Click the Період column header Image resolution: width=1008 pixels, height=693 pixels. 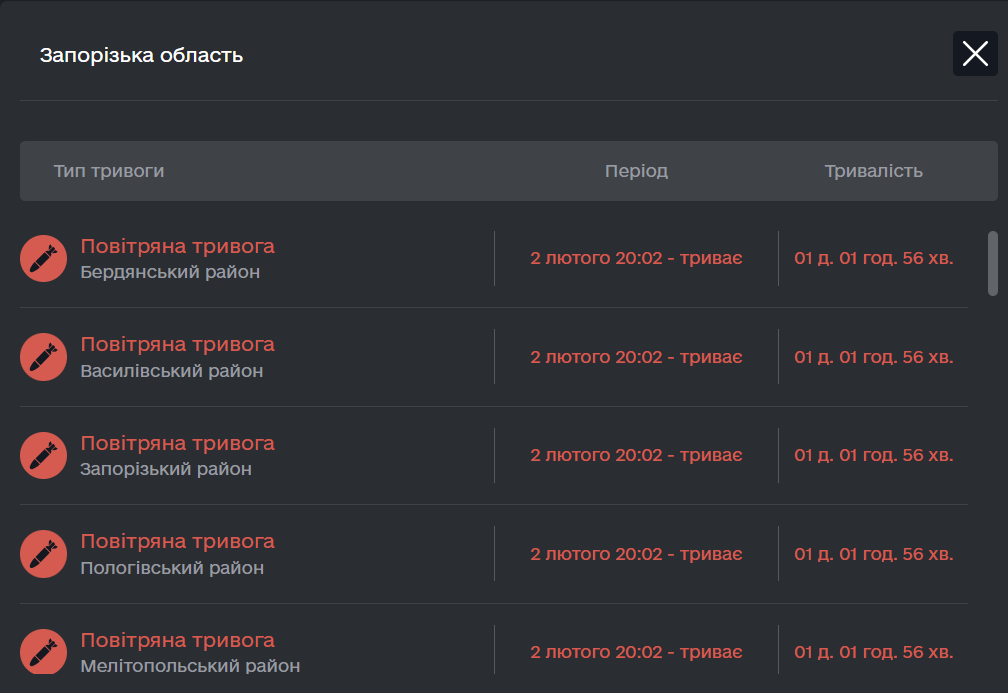636,171
